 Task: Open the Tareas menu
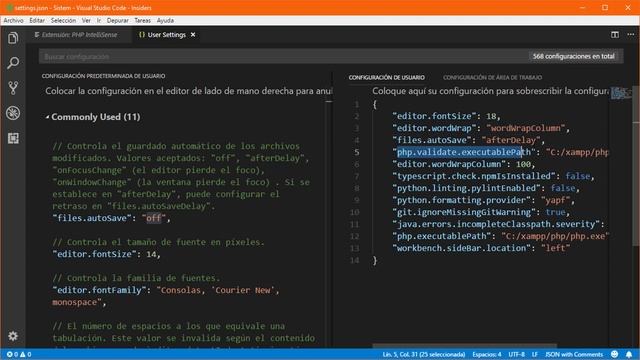[x=142, y=20]
